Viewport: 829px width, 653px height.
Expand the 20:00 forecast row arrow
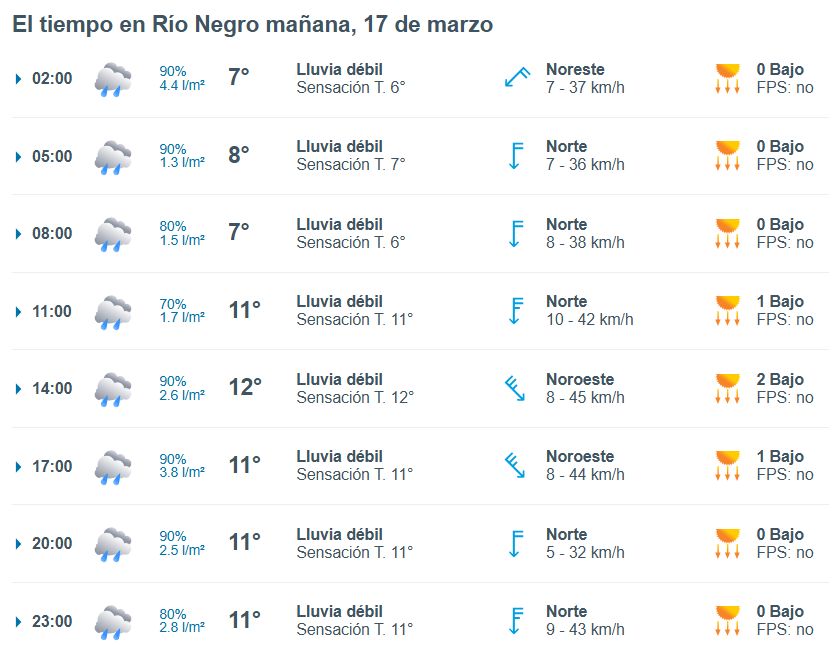tap(19, 544)
